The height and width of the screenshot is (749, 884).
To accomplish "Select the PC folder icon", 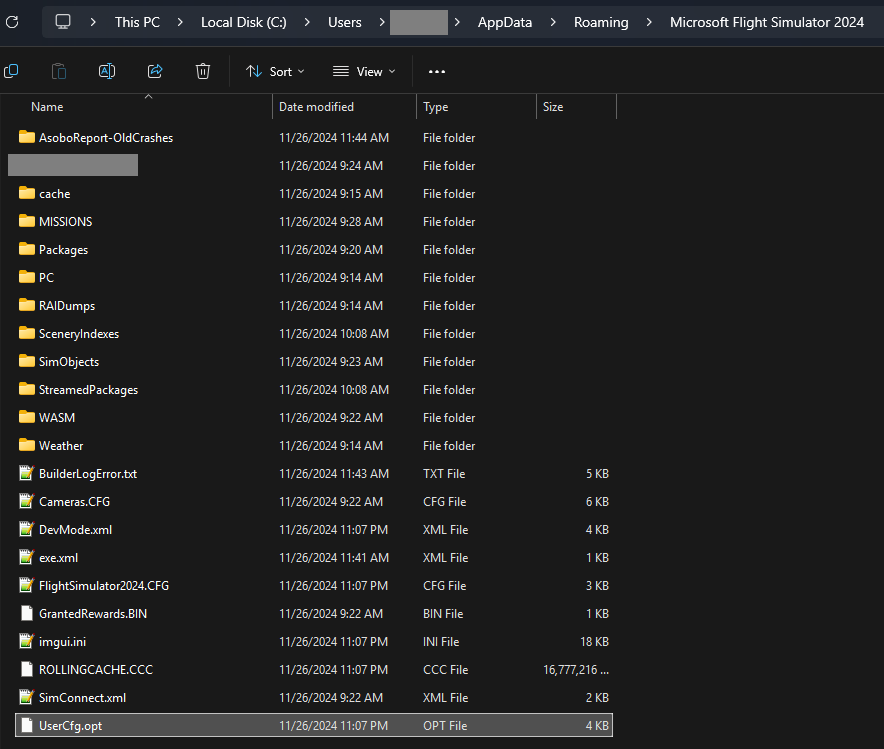I will point(26,277).
